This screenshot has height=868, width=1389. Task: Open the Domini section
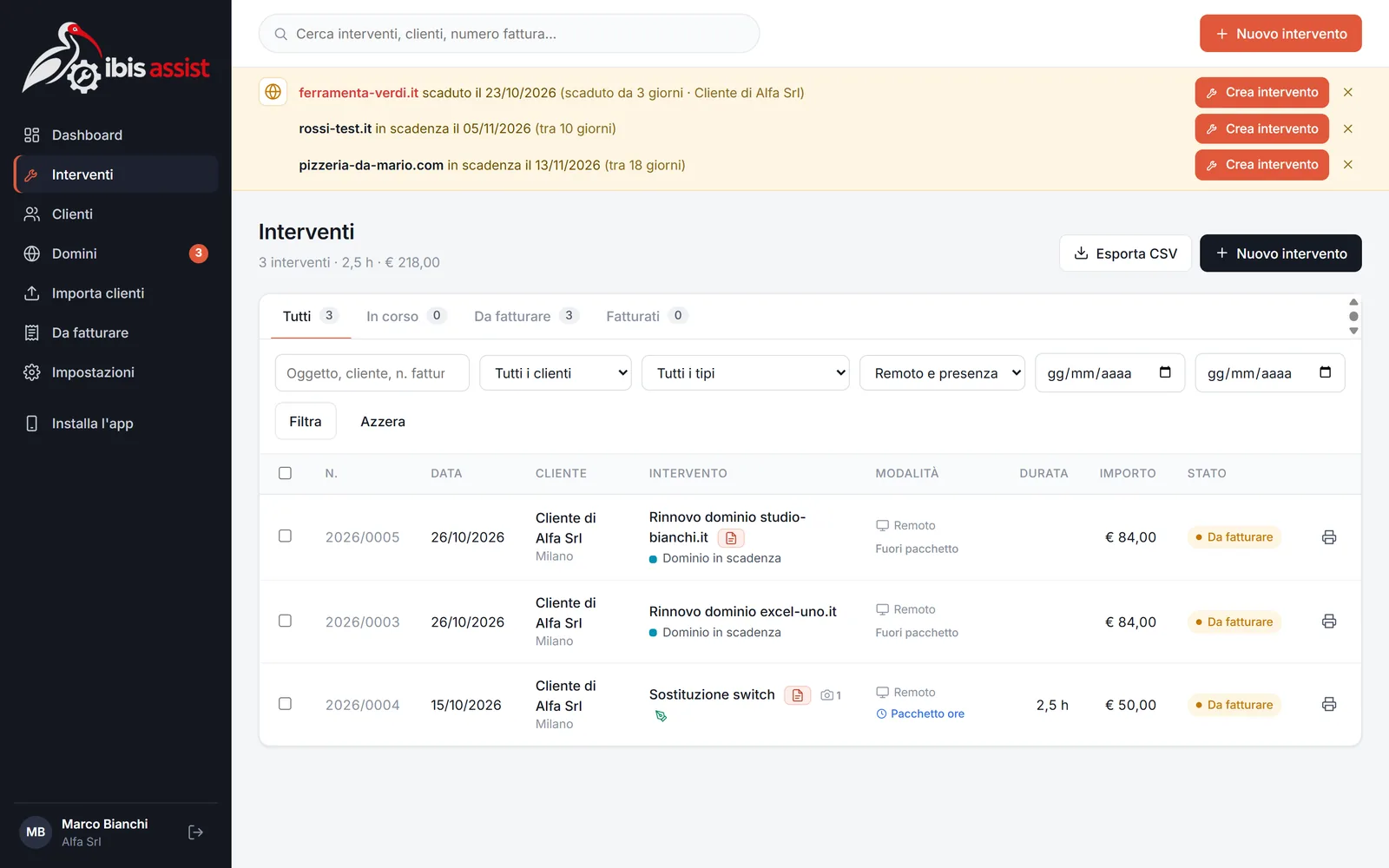[115, 253]
